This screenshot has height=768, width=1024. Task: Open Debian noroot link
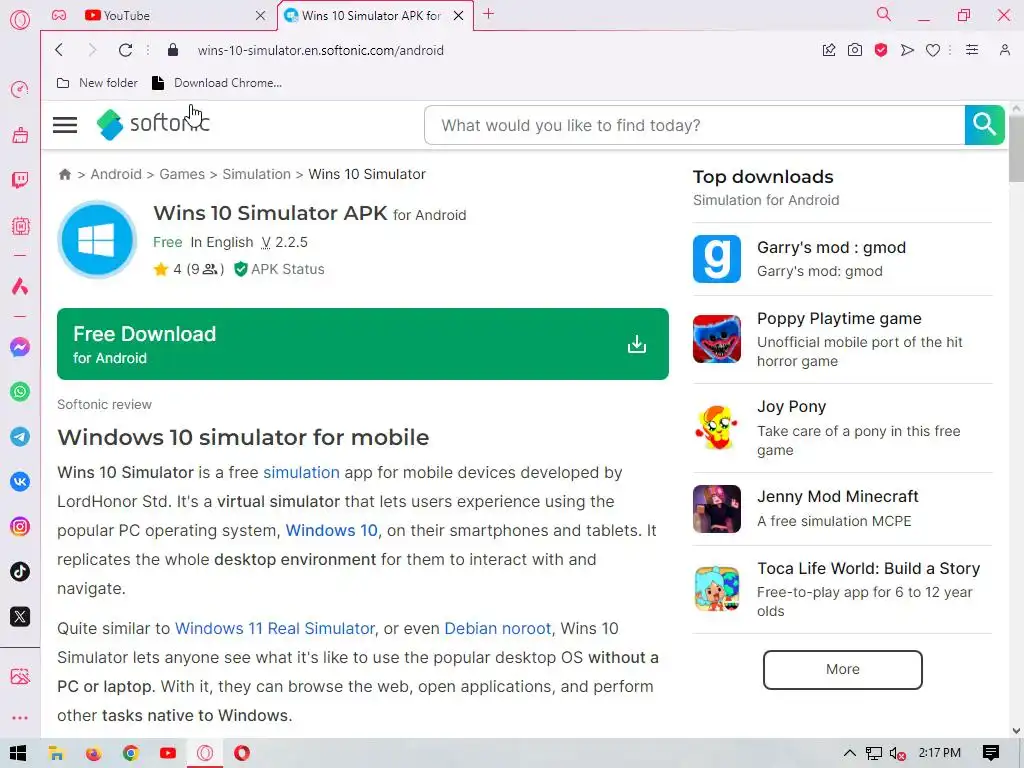(x=498, y=628)
